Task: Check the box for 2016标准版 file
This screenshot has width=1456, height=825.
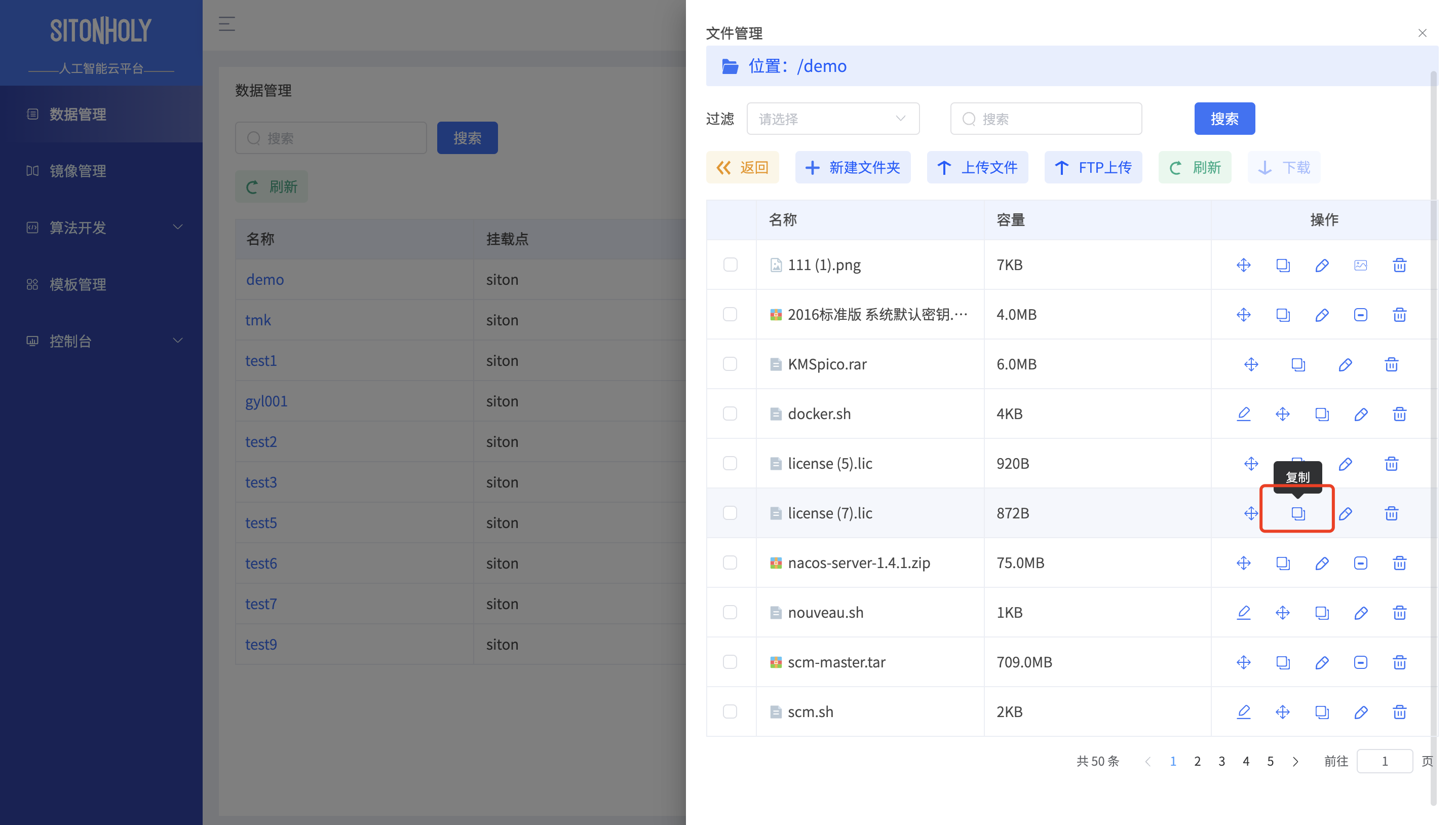Action: pyautogui.click(x=730, y=315)
